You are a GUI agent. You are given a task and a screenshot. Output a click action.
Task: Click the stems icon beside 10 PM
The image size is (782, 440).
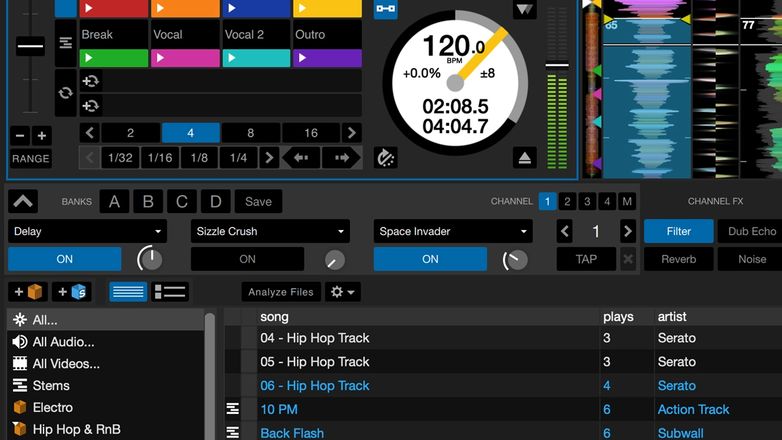tap(233, 409)
